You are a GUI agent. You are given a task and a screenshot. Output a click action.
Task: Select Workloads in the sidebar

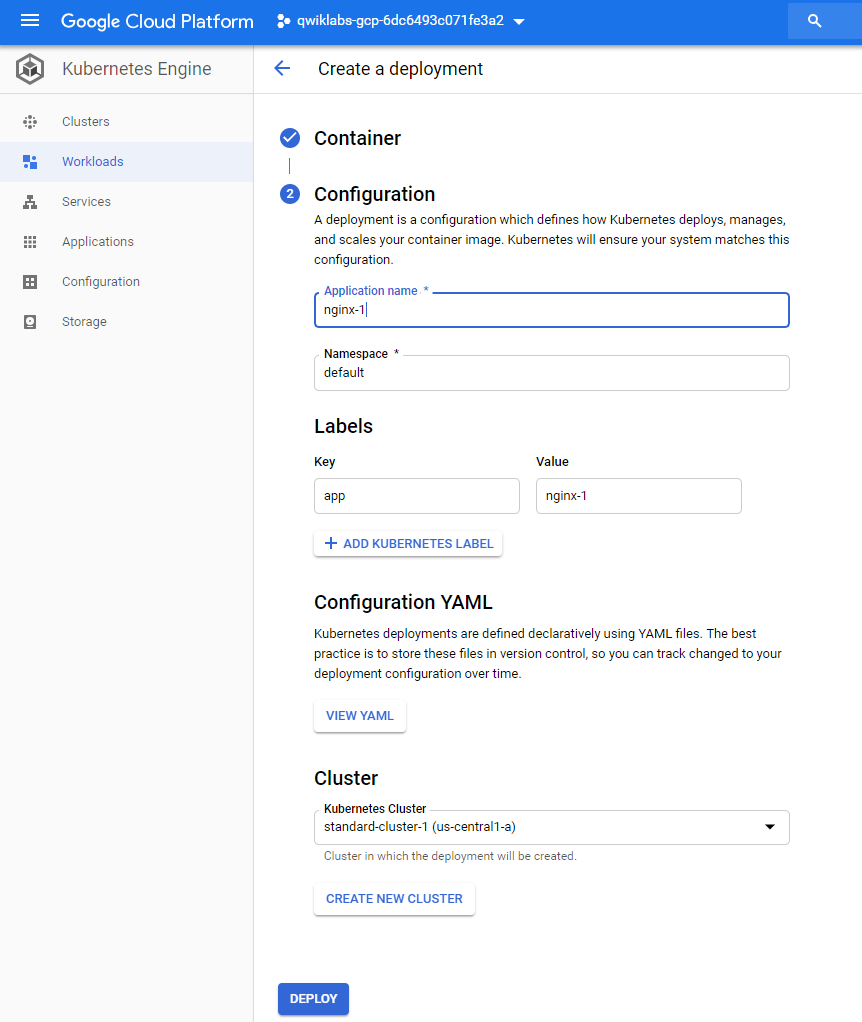point(126,162)
